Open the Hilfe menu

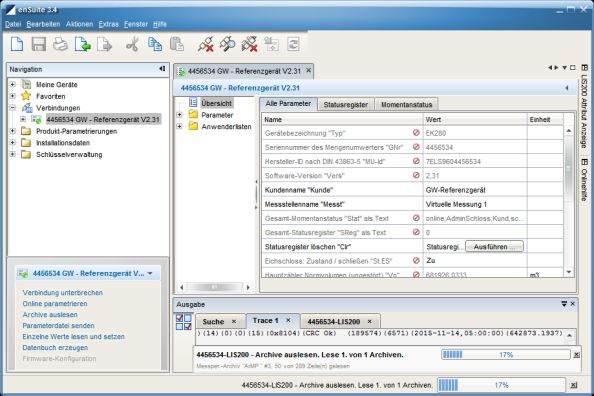coord(160,24)
